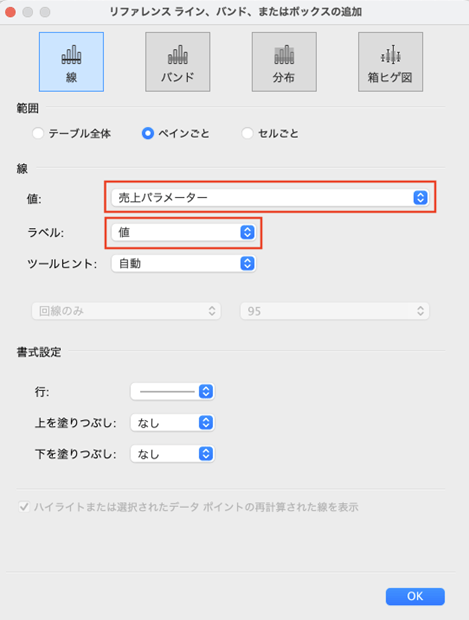Click the blue arrow stepper on ツールヒント dropdown
Screen dimensions: 469x620
248,263
